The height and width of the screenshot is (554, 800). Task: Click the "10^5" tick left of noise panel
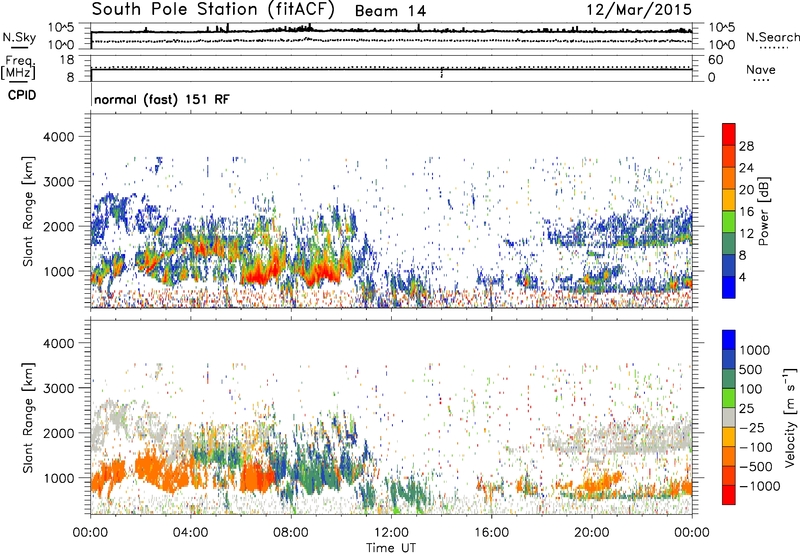click(61, 27)
